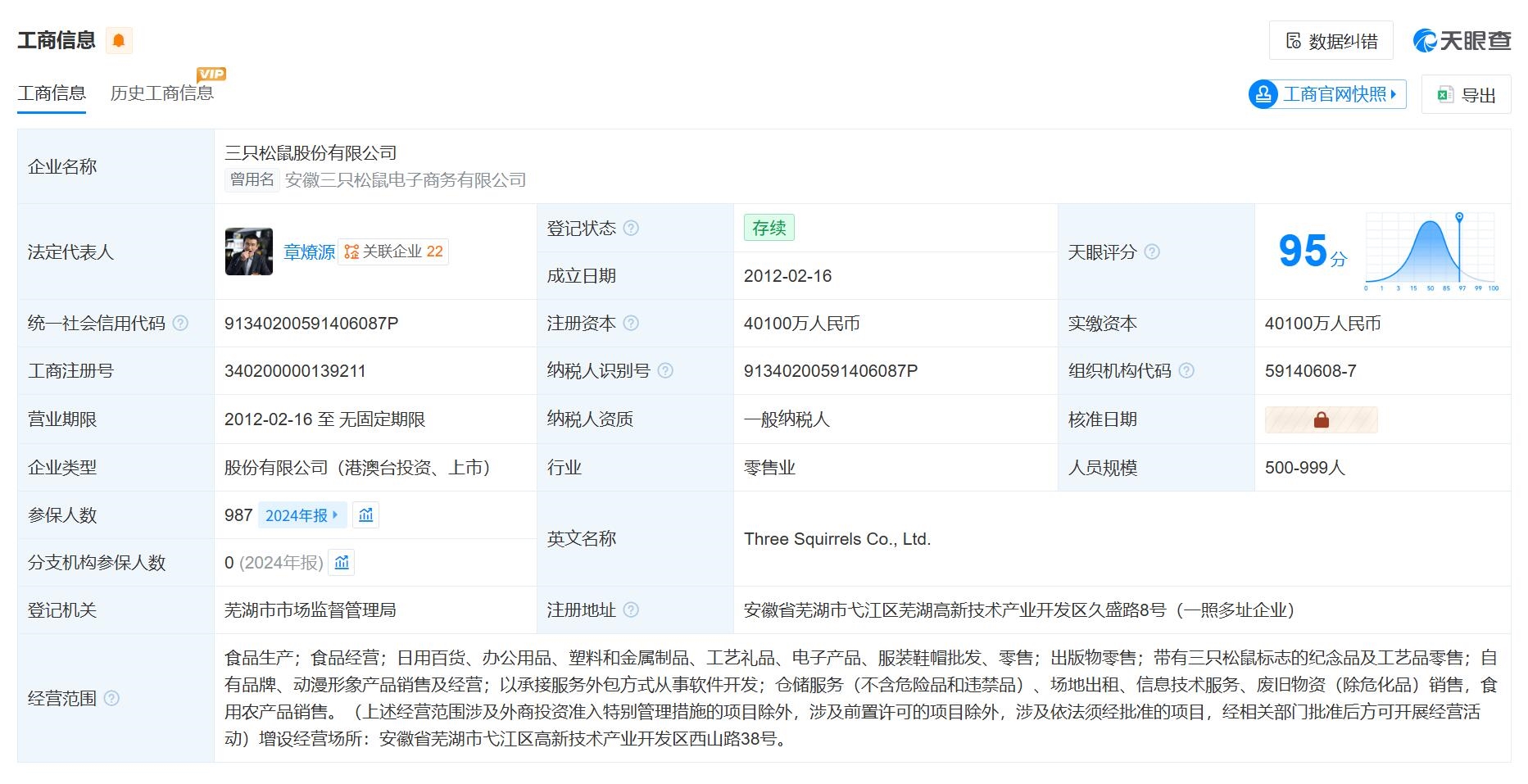
Task: Click help icon beside 组织机构代码
Action: (x=1186, y=371)
